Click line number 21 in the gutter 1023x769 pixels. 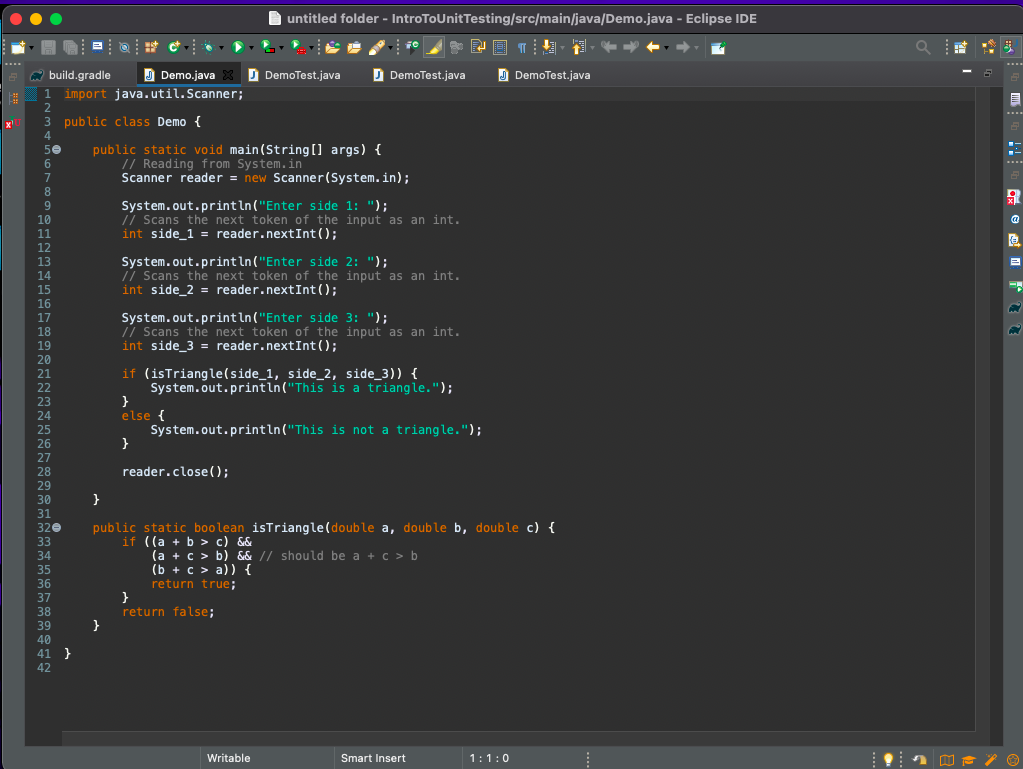click(44, 374)
